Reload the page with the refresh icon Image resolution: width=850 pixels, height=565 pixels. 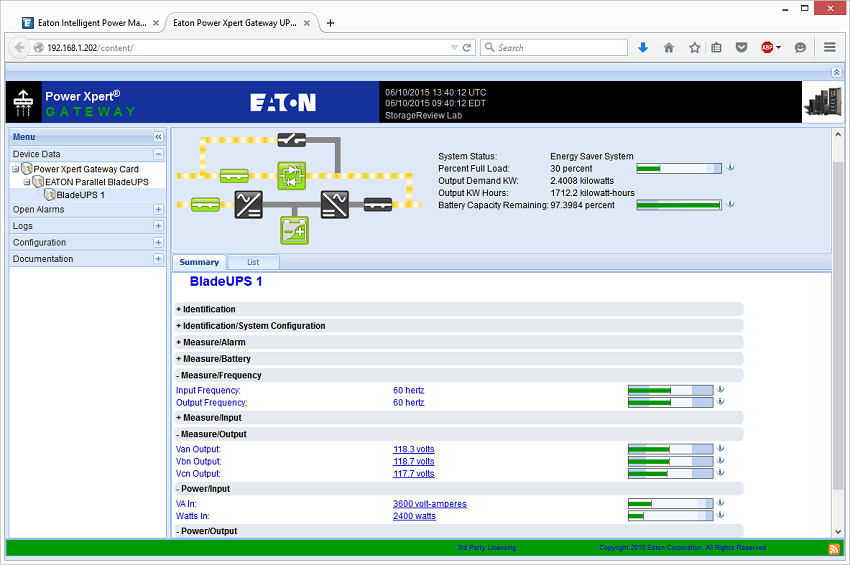point(467,48)
